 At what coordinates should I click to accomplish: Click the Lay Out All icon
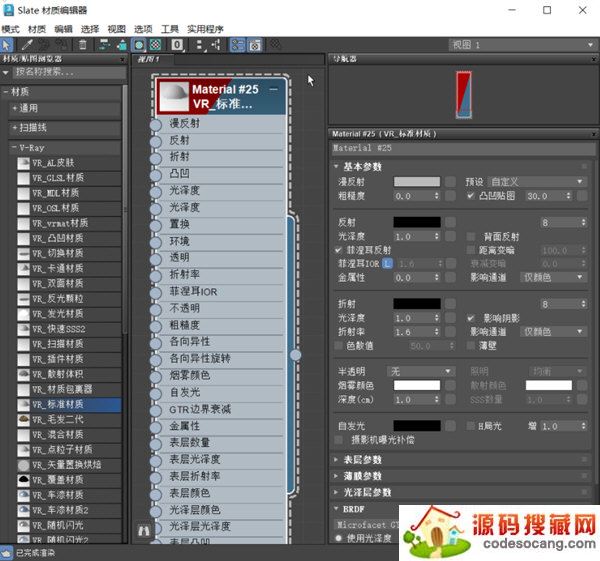[199, 45]
